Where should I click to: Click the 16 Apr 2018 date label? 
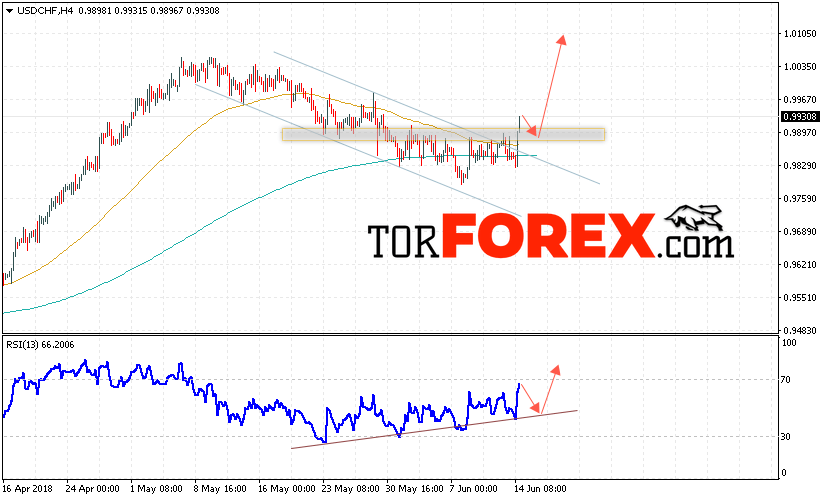click(x=27, y=488)
